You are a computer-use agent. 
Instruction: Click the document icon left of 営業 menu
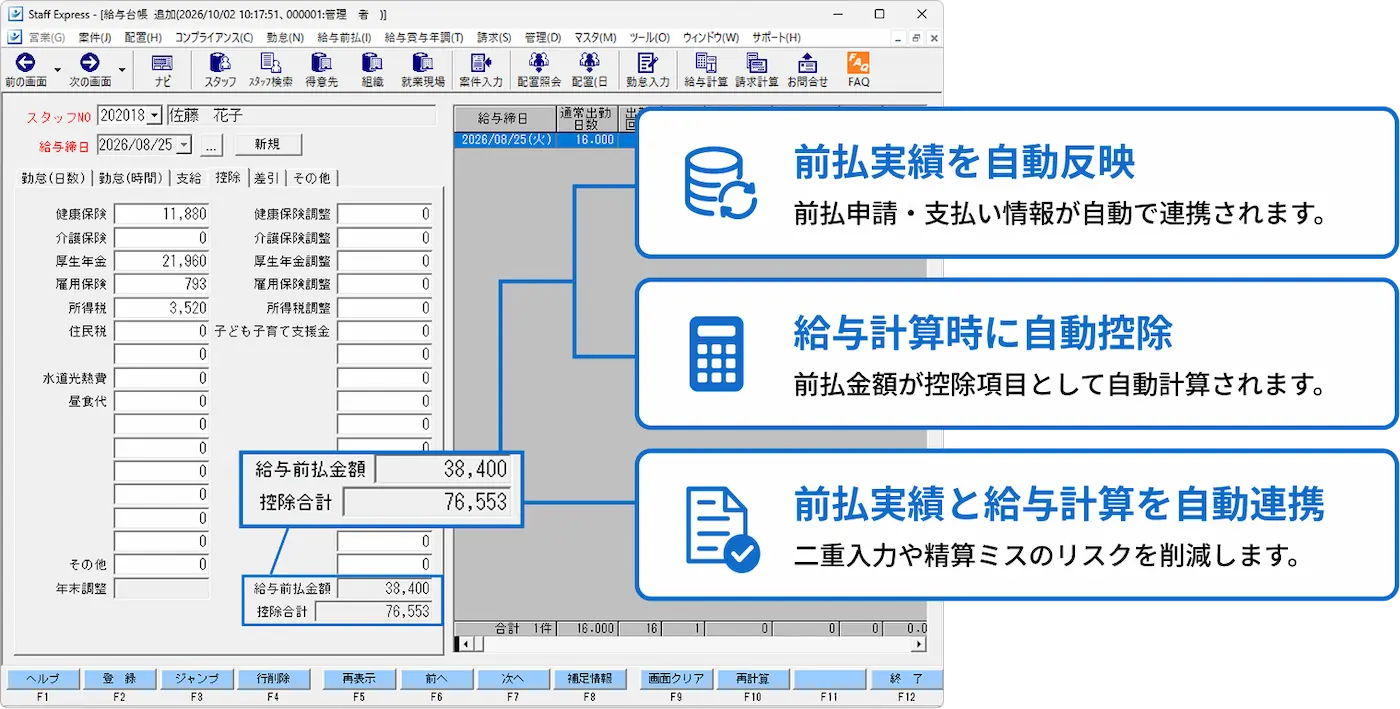pyautogui.click(x=14, y=37)
